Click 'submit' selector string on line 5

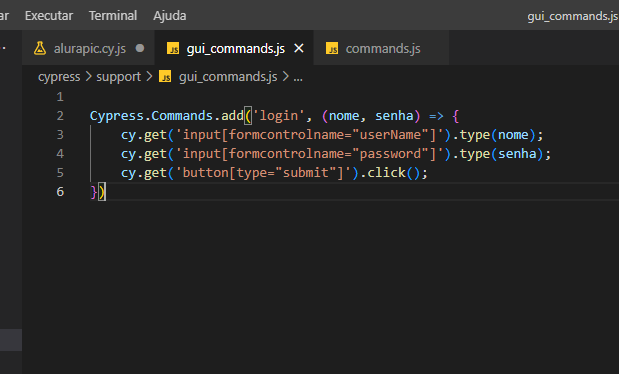pyautogui.click(x=306, y=173)
